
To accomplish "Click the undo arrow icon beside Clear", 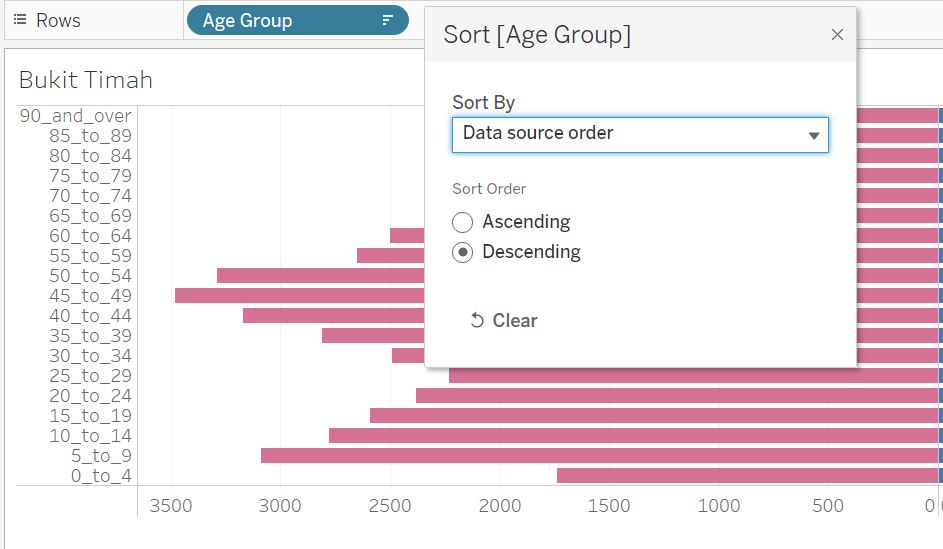I will [x=477, y=321].
